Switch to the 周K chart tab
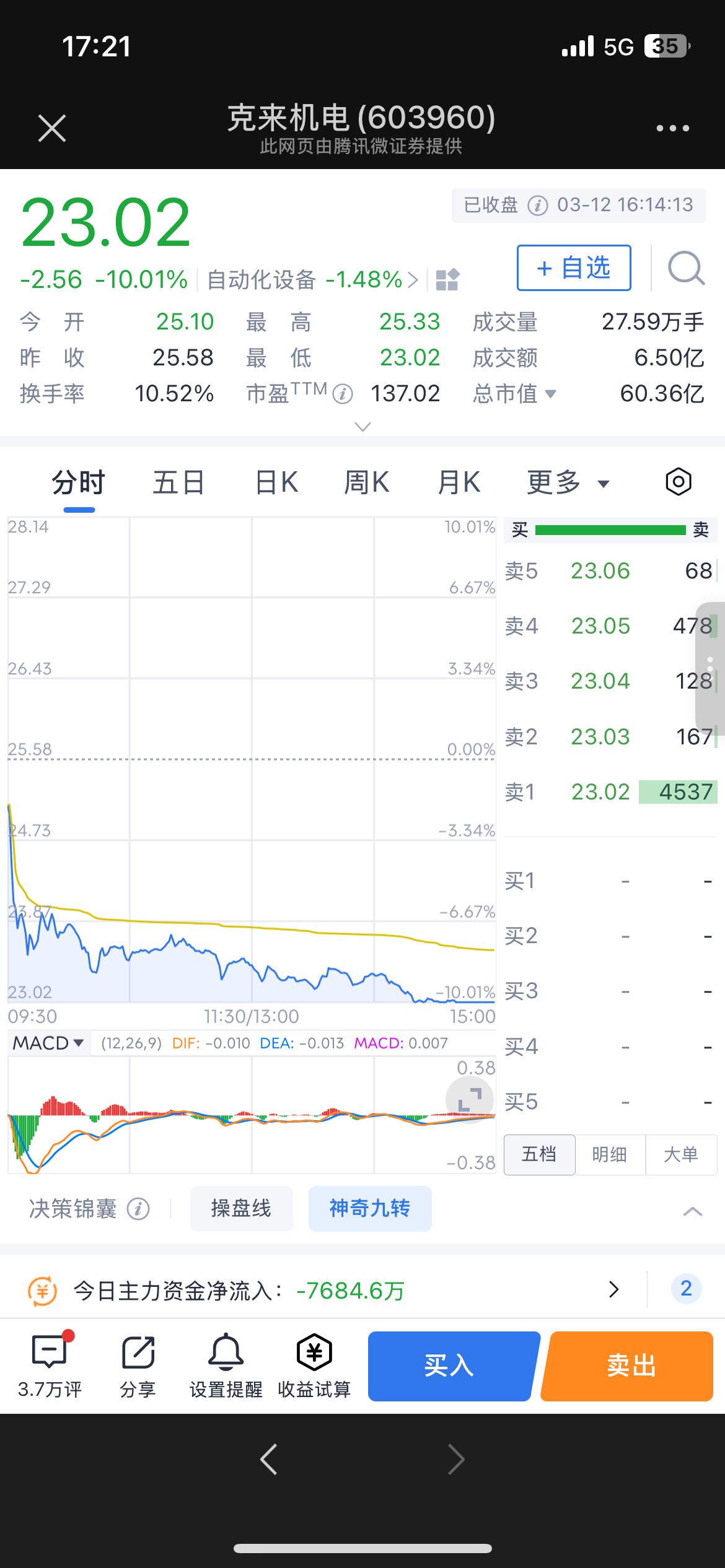 (367, 482)
